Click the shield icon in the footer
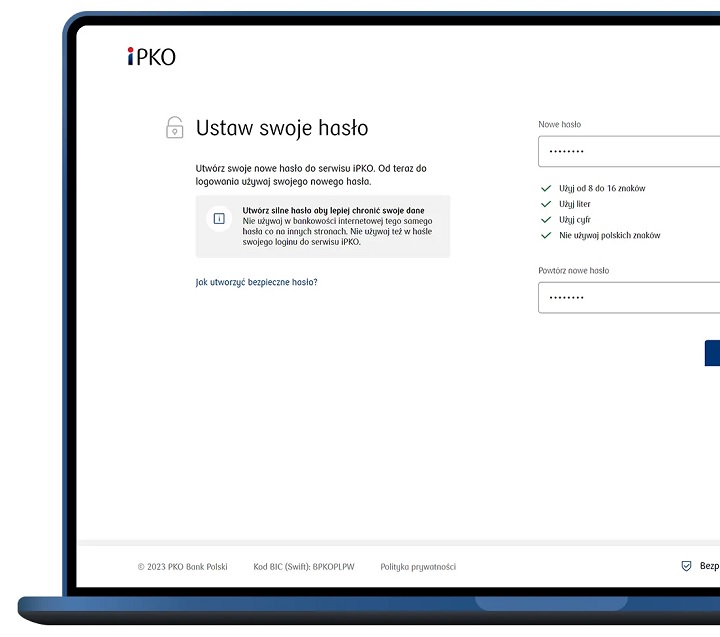 pyautogui.click(x=686, y=566)
